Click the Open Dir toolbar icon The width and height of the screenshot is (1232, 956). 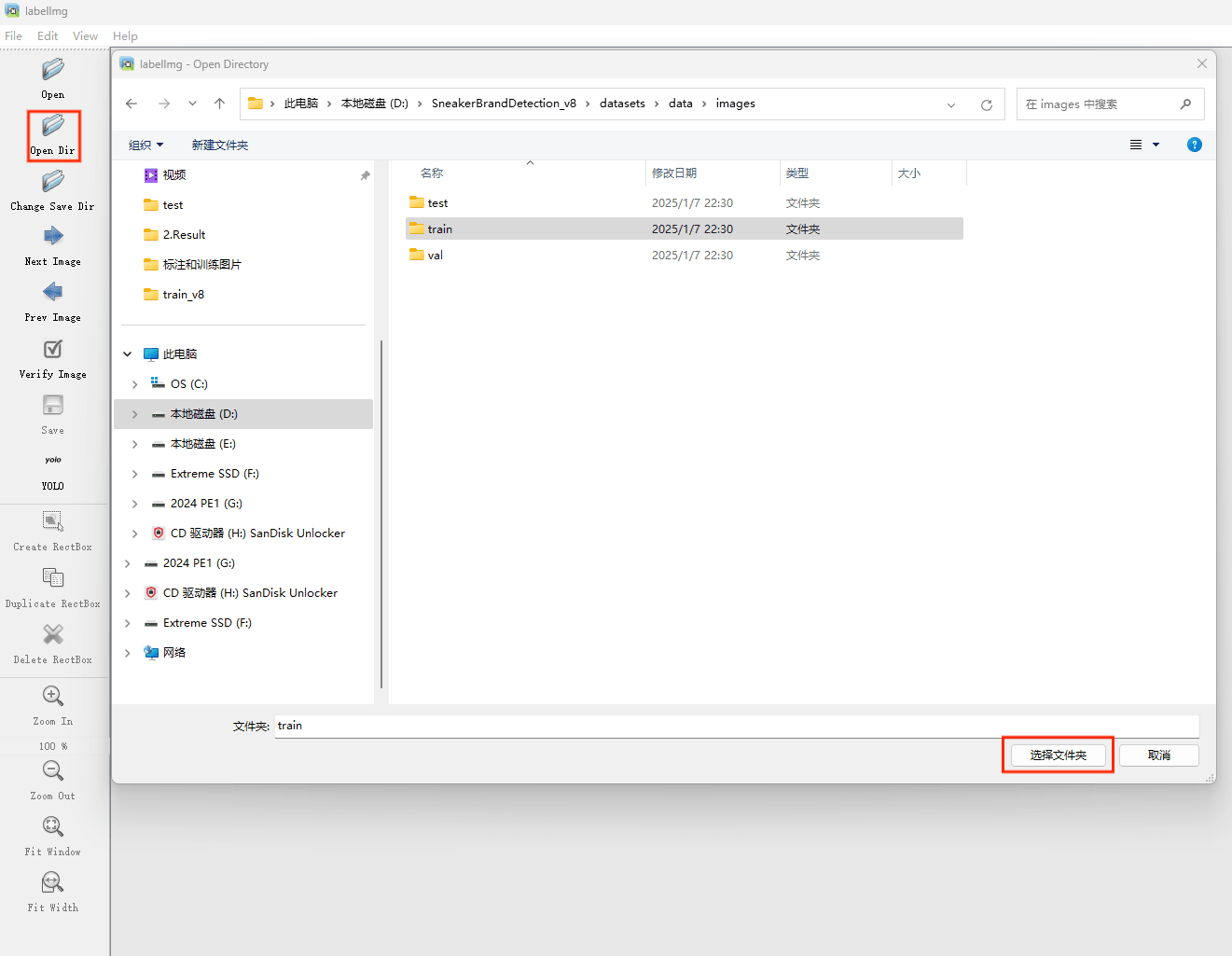53,126
